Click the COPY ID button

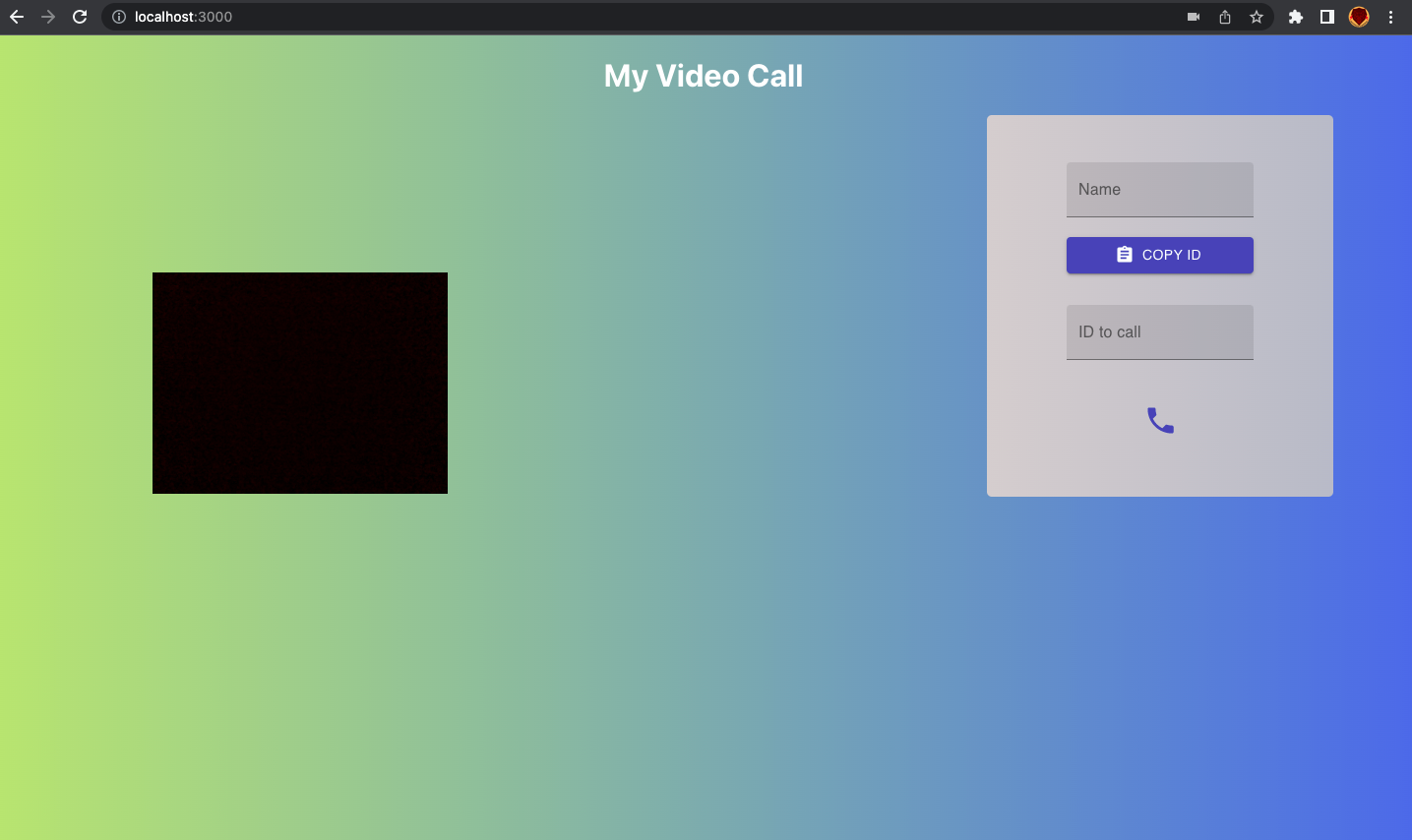tap(1160, 255)
